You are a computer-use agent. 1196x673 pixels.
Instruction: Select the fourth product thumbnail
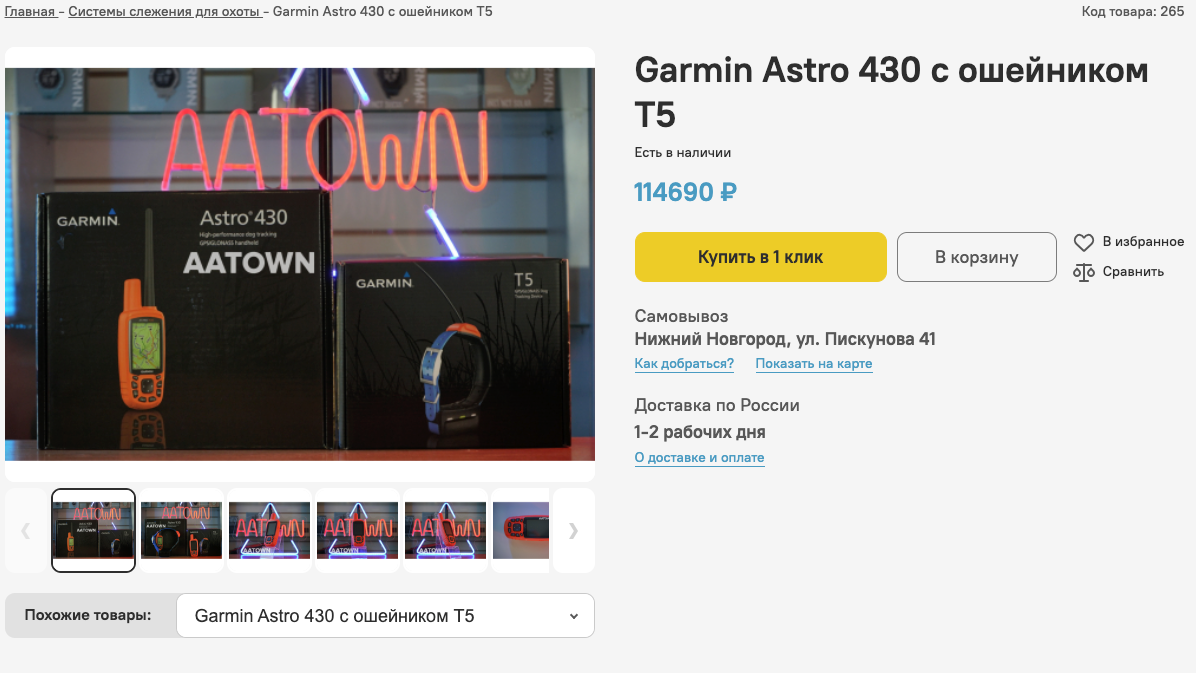358,530
